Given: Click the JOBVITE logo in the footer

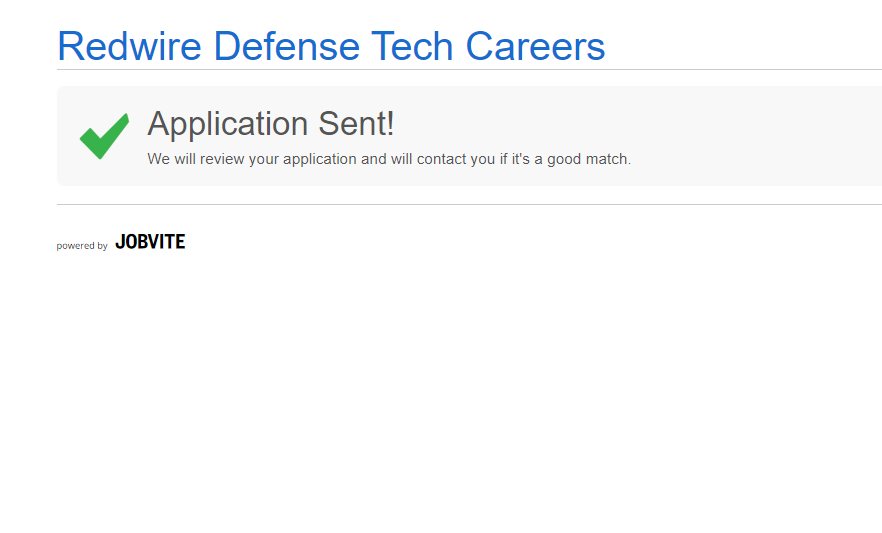Looking at the screenshot, I should 150,242.
